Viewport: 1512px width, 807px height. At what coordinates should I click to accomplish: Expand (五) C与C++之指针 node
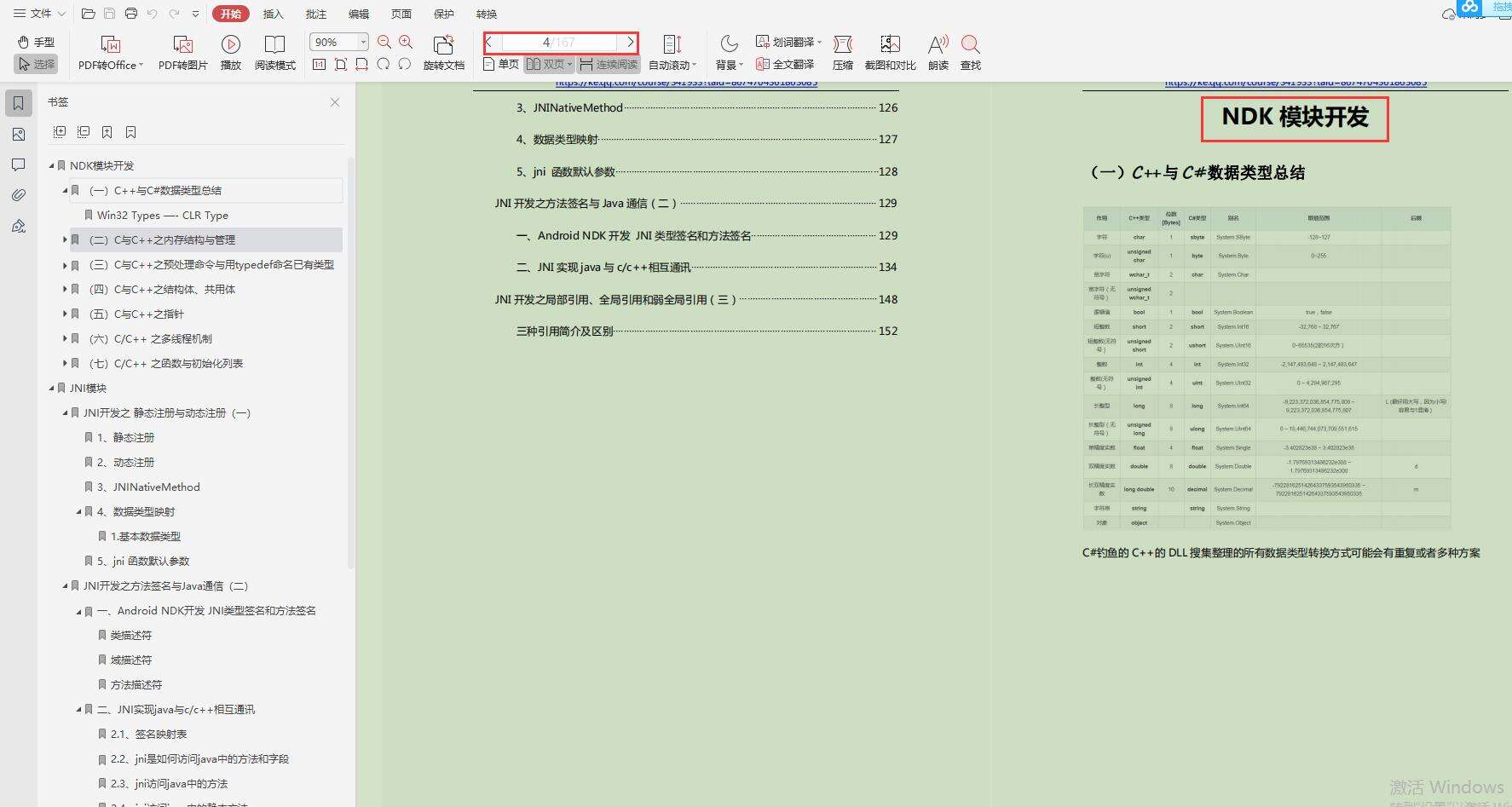[65, 314]
